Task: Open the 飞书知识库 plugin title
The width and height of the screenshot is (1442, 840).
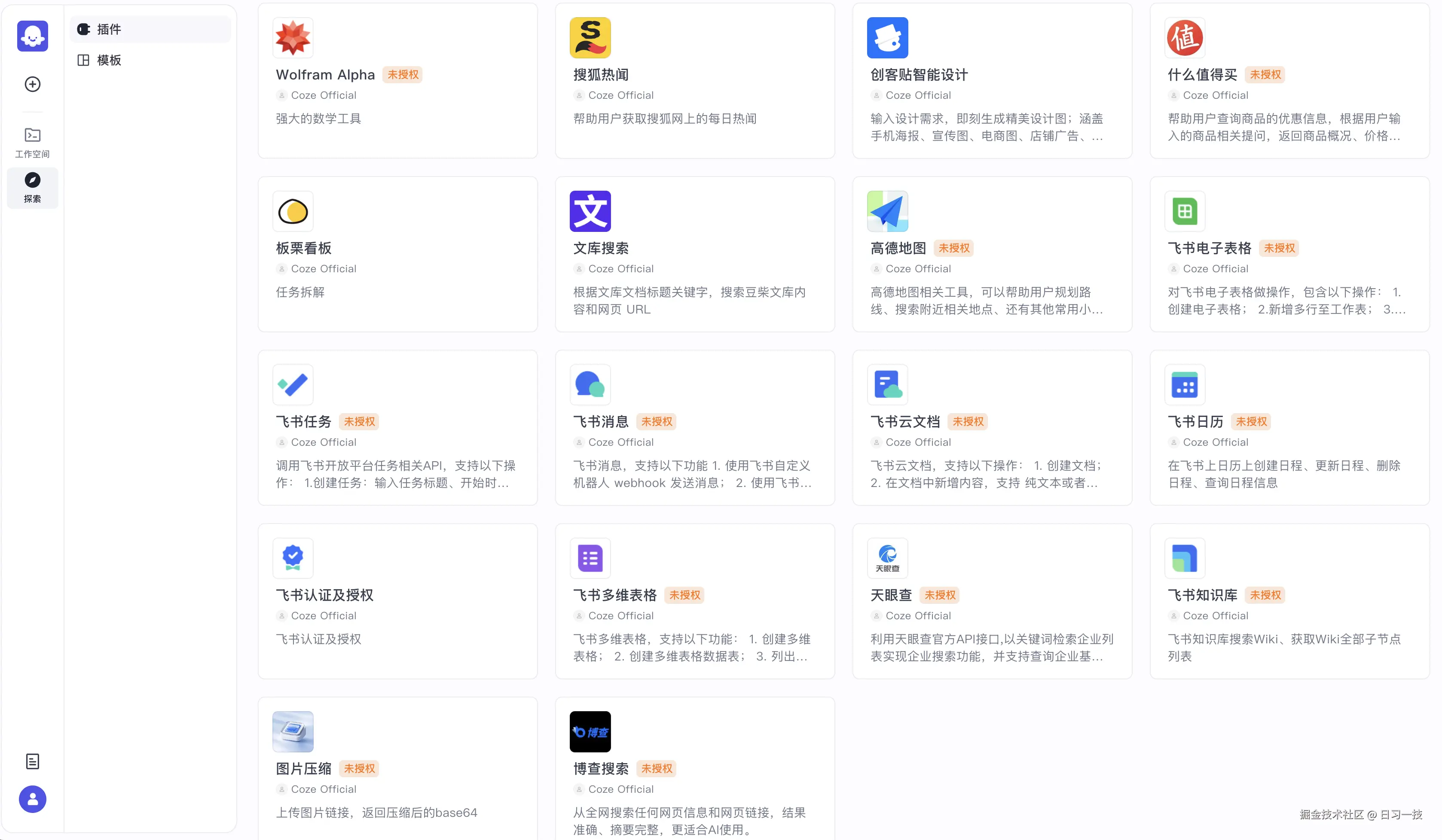Action: [1202, 595]
